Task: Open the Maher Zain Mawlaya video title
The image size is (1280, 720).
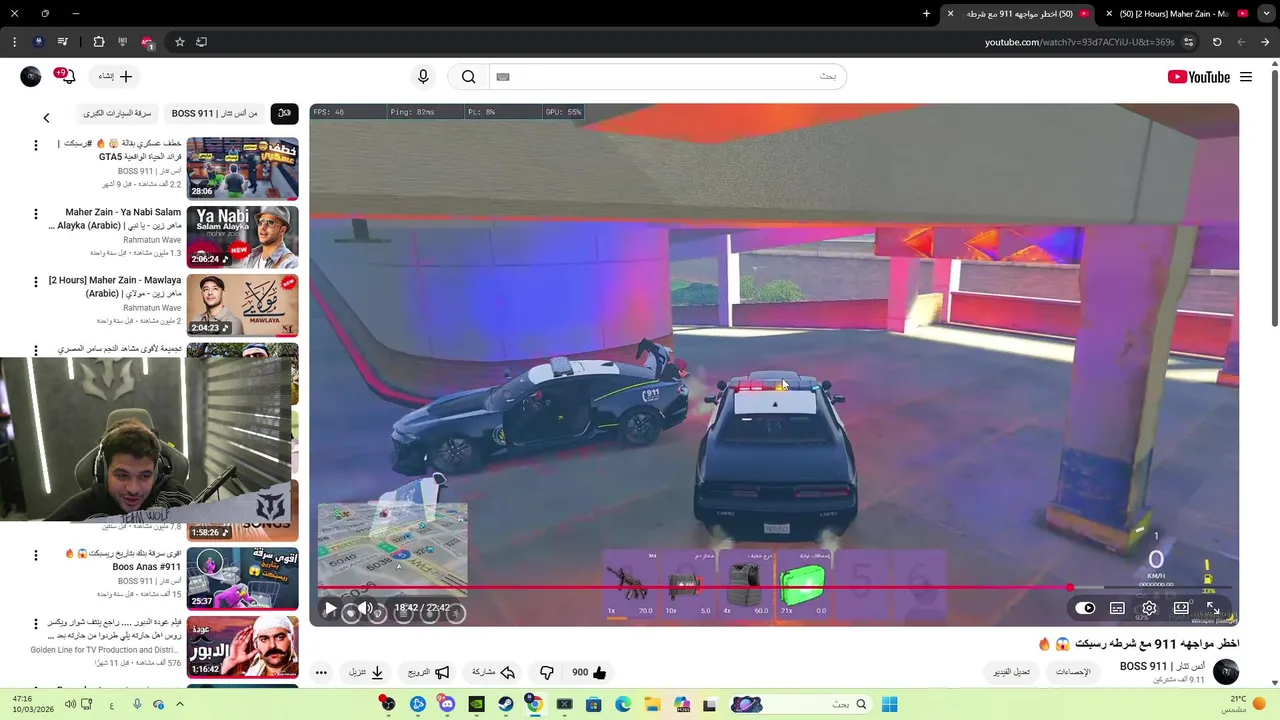Action: point(115,287)
